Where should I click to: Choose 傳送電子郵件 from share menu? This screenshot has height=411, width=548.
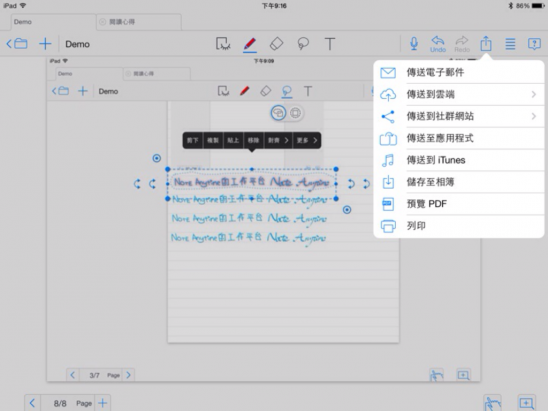[459, 72]
